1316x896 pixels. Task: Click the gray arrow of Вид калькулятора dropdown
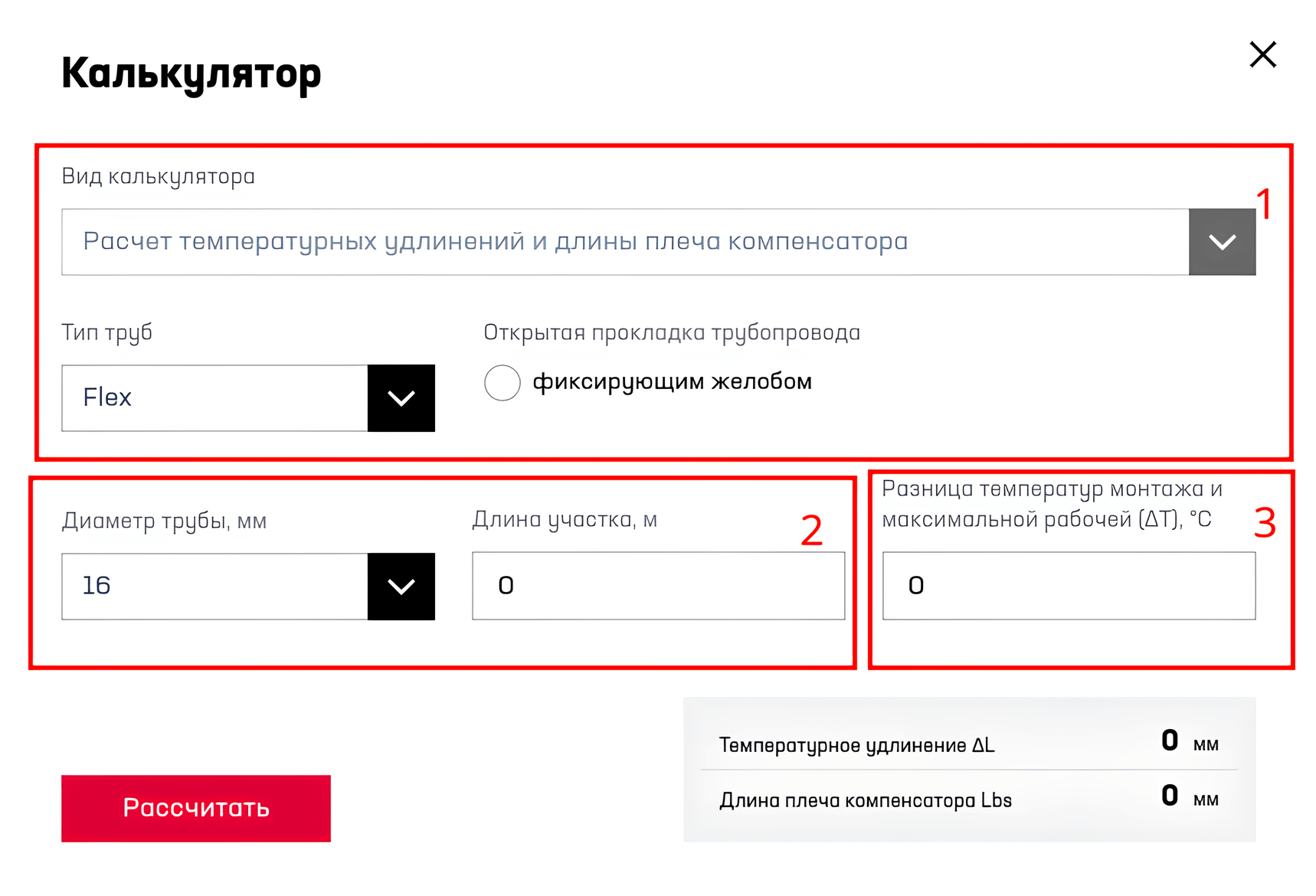click(1222, 242)
